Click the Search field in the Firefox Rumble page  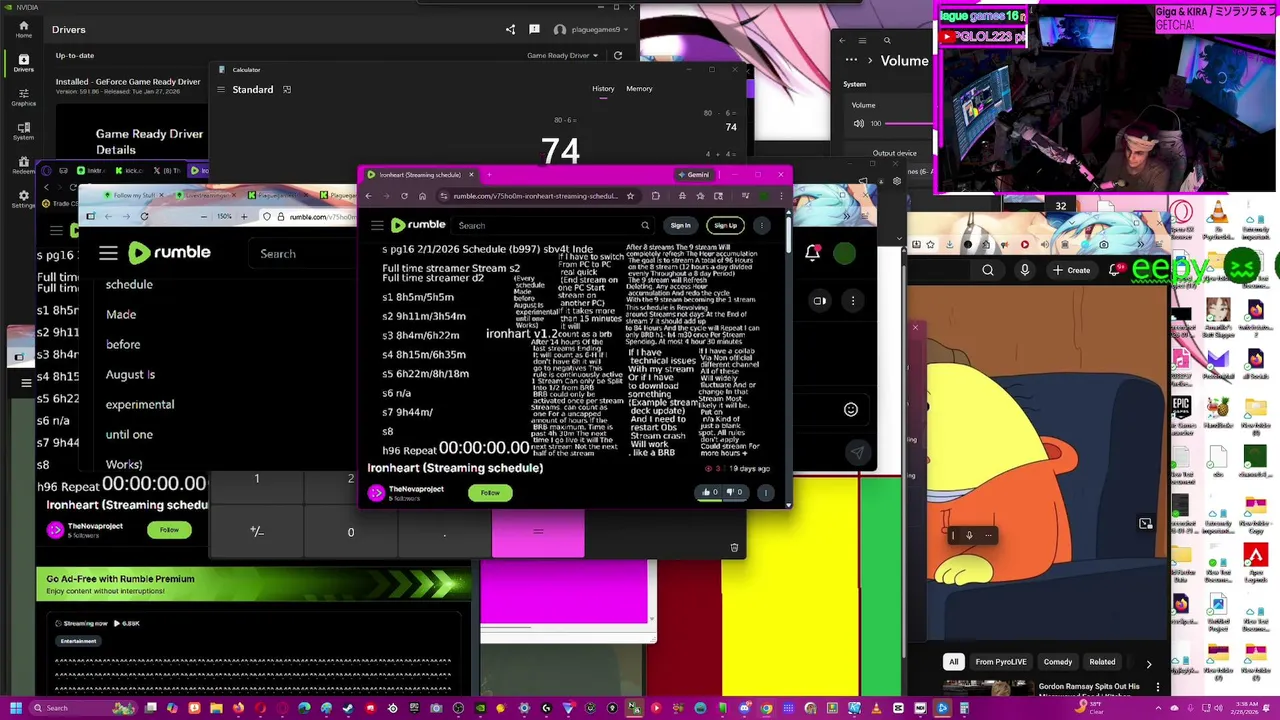[305, 254]
